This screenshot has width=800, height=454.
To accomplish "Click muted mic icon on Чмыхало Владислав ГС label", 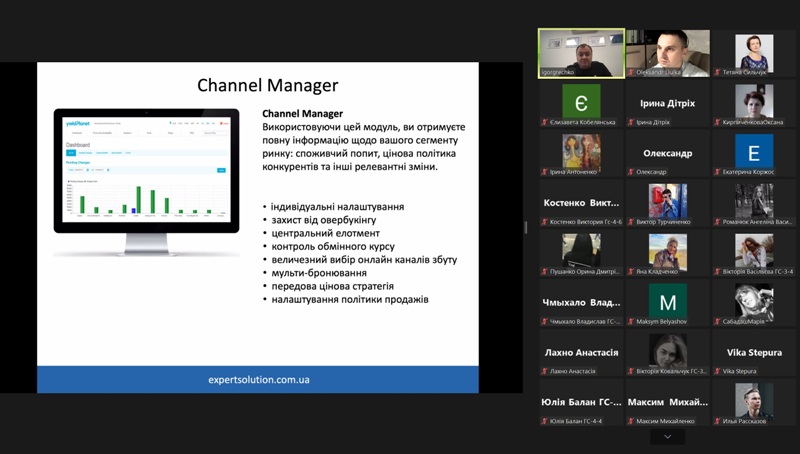I will pos(544,321).
